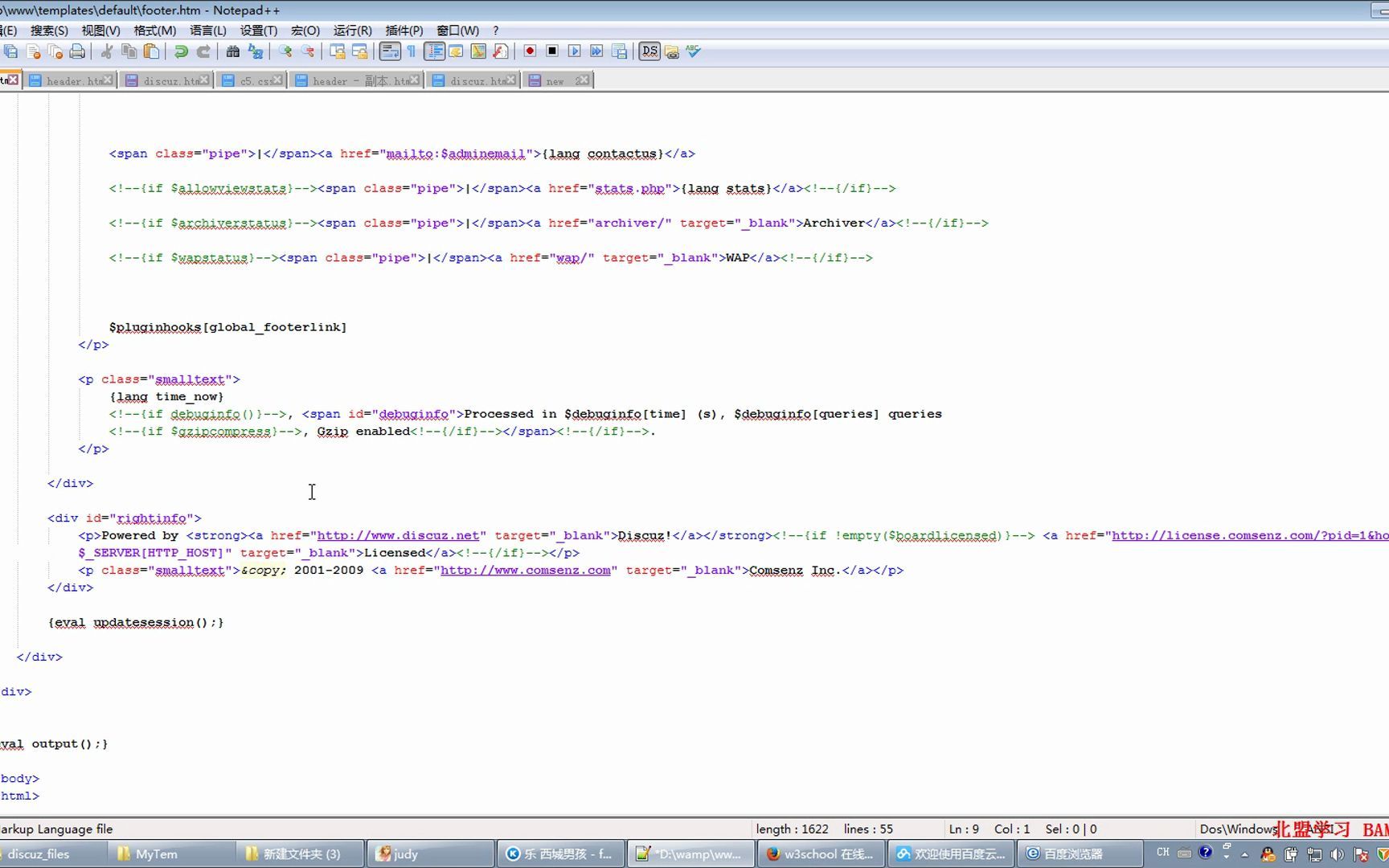Click the speaker volume icon in the tray

[1337, 854]
